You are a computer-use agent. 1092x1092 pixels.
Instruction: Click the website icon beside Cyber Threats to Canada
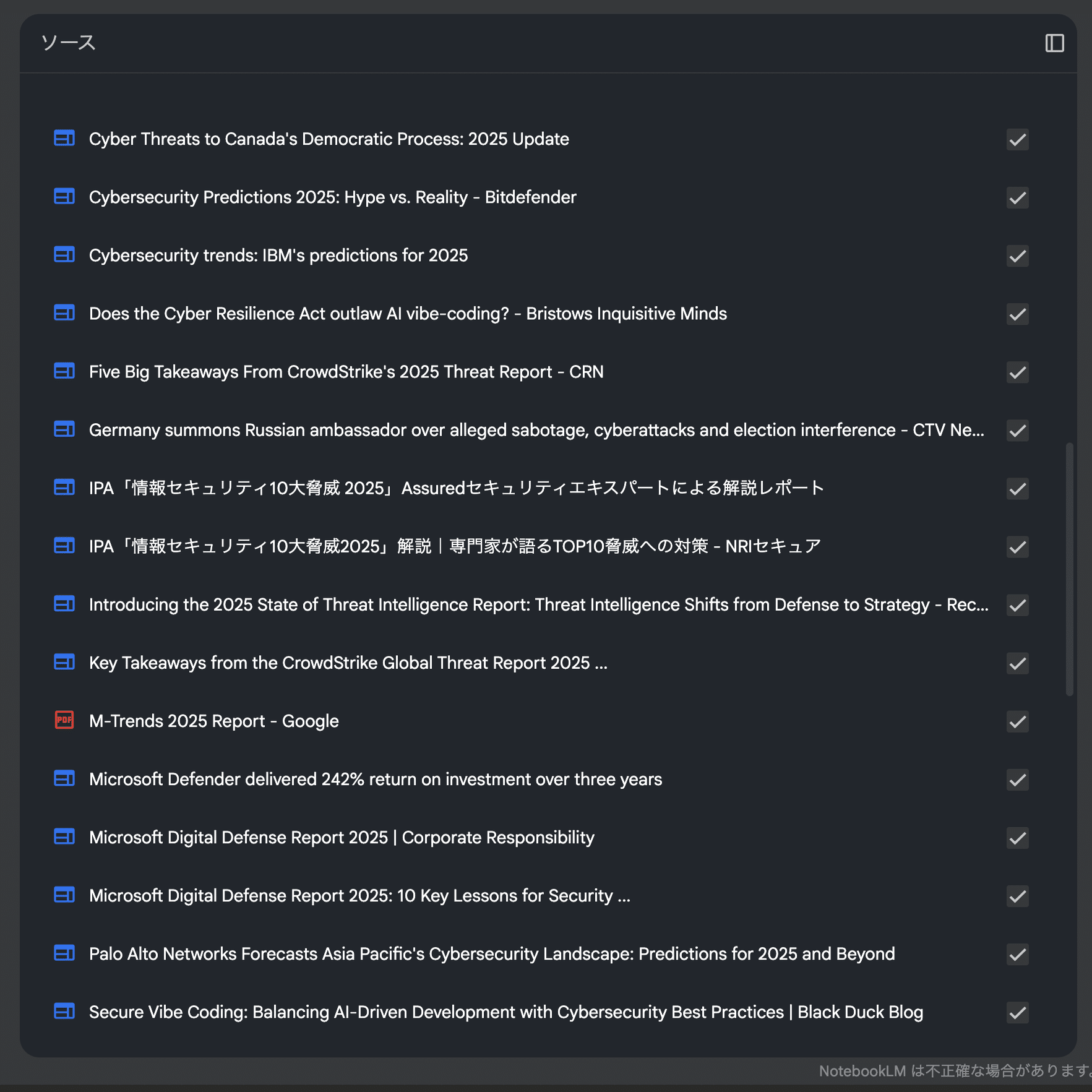(x=64, y=139)
